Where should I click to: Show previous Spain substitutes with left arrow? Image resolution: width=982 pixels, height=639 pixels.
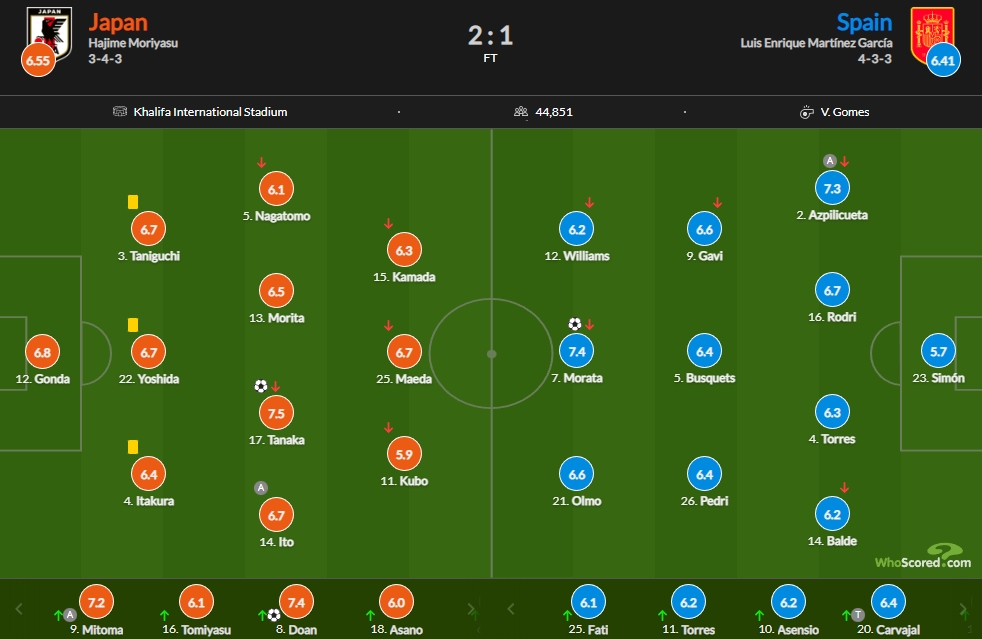(x=510, y=608)
